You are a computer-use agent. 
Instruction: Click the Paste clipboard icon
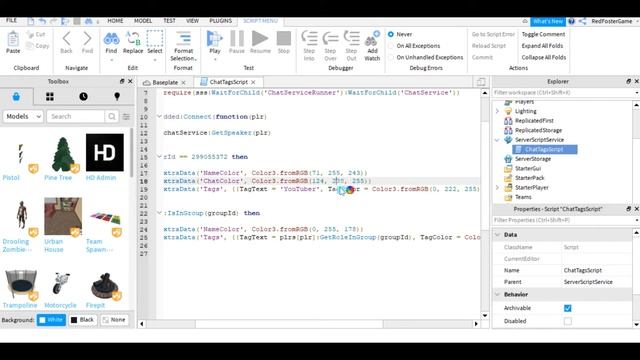(13, 39)
